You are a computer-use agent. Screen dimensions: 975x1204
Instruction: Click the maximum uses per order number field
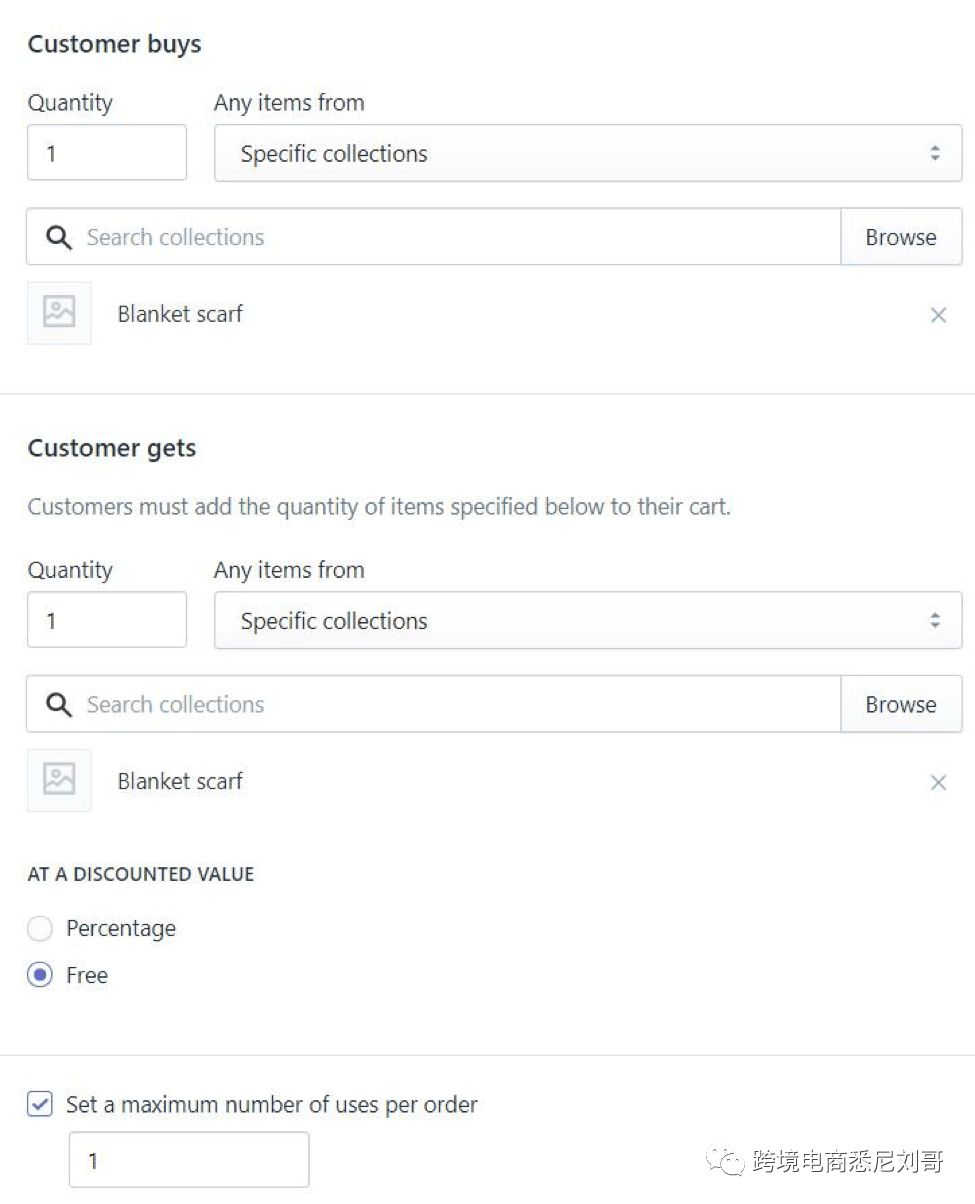click(189, 1160)
